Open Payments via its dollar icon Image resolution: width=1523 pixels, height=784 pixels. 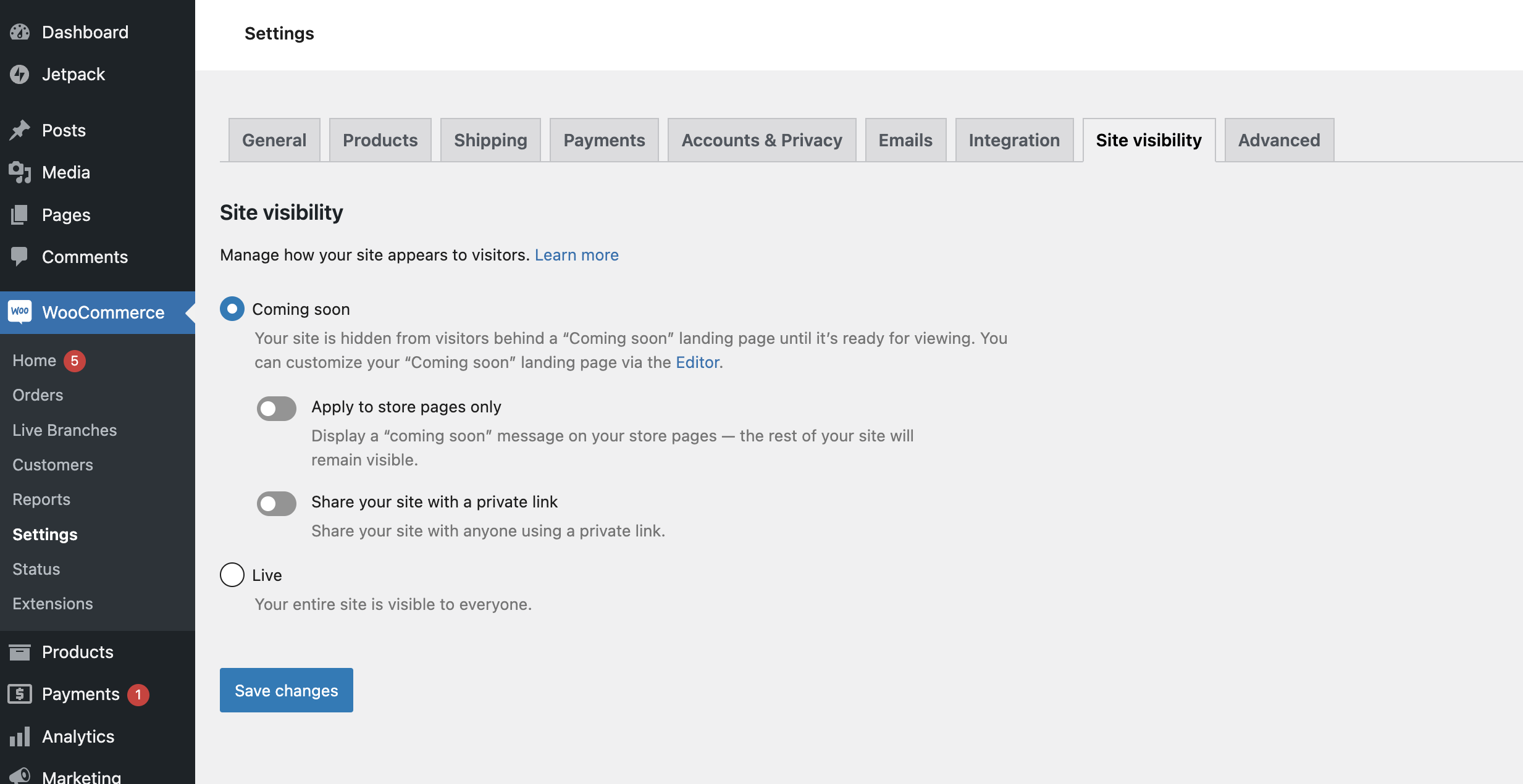coord(20,694)
